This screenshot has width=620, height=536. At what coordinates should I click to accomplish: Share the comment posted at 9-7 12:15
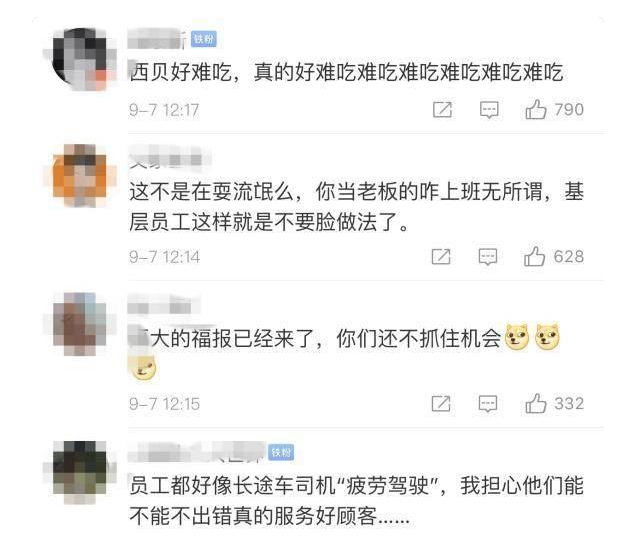pos(441,404)
